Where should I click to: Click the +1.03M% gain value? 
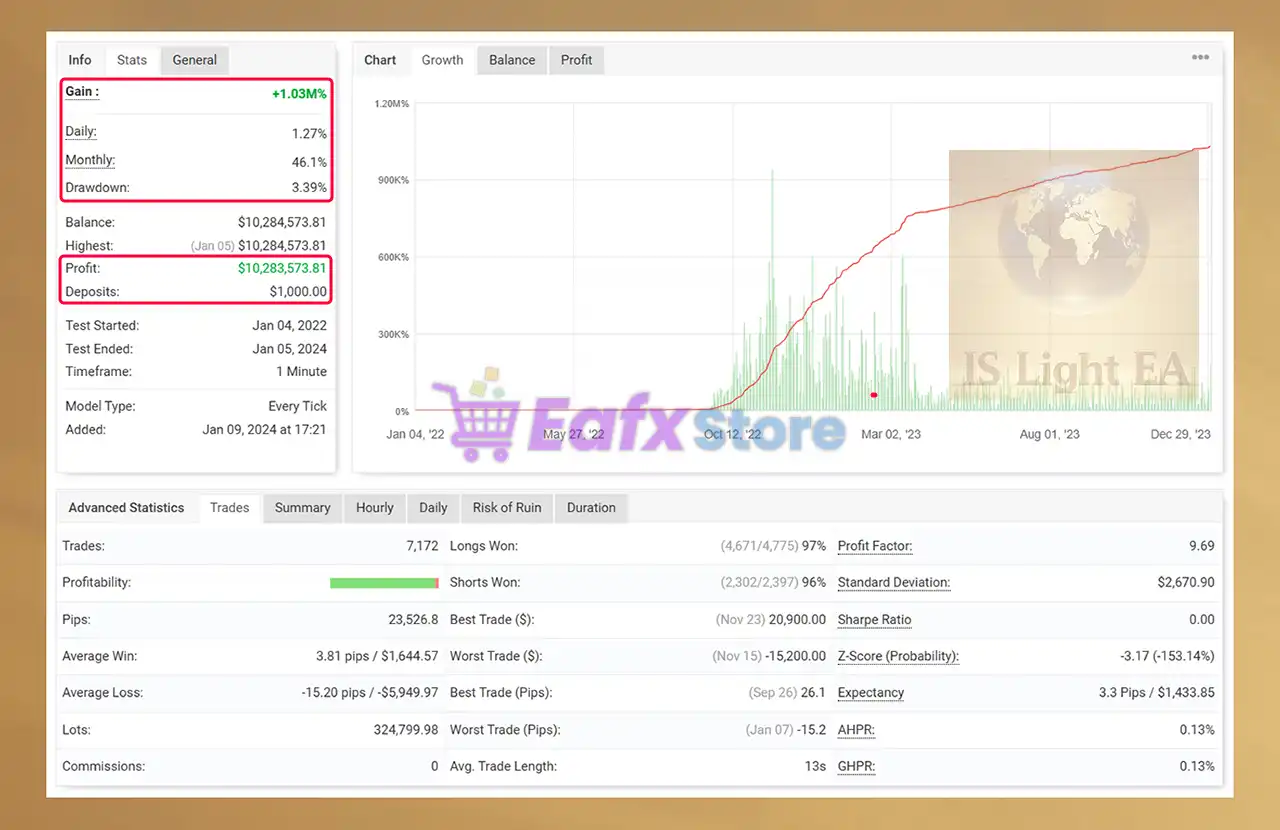pos(299,94)
